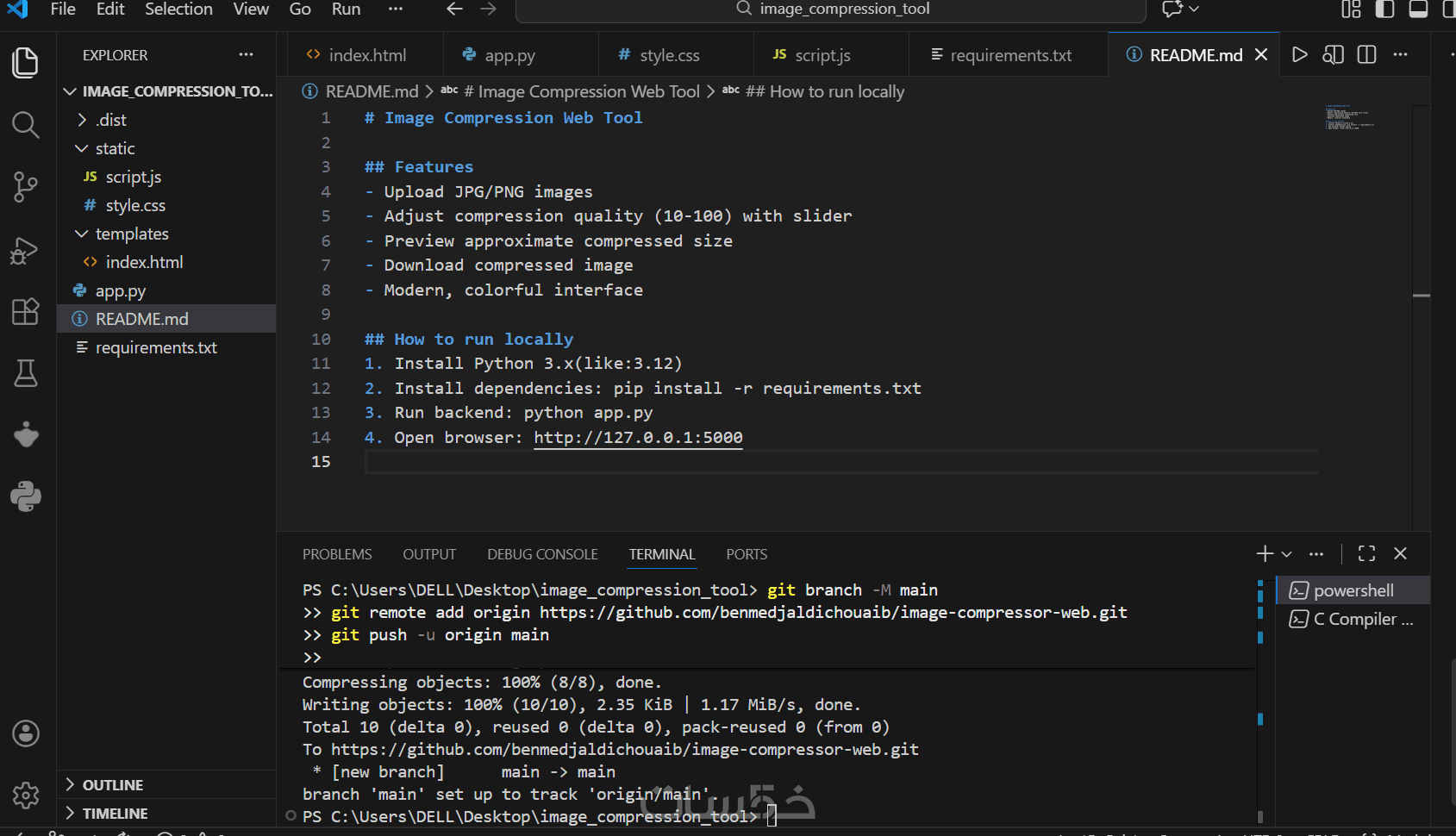
Task: Toggle the bottom panel layout button
Action: coord(1418,9)
